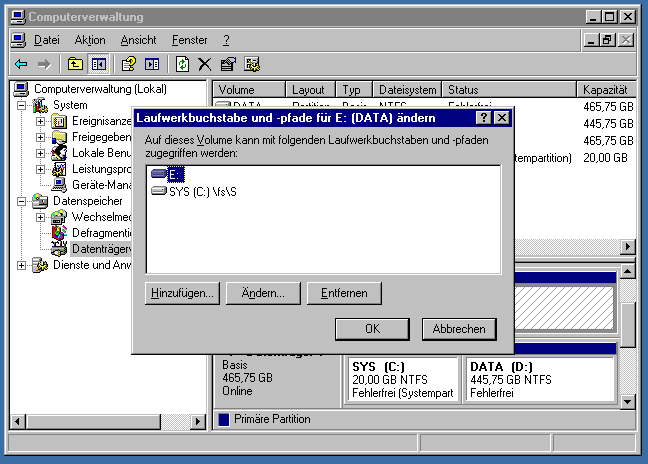Select Freigegebene folder tree item
The width and height of the screenshot is (648, 464).
pyautogui.click(x=101, y=137)
